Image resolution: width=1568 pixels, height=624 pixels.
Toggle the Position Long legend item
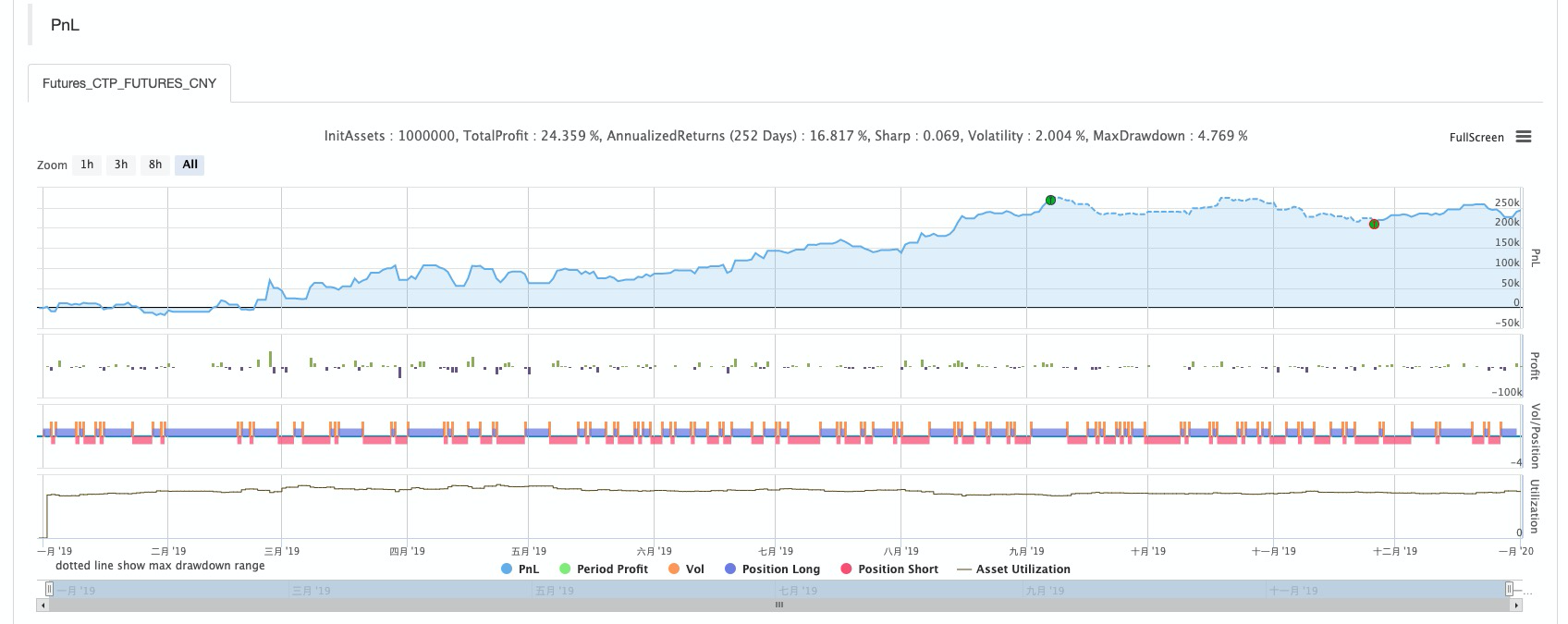coord(772,569)
